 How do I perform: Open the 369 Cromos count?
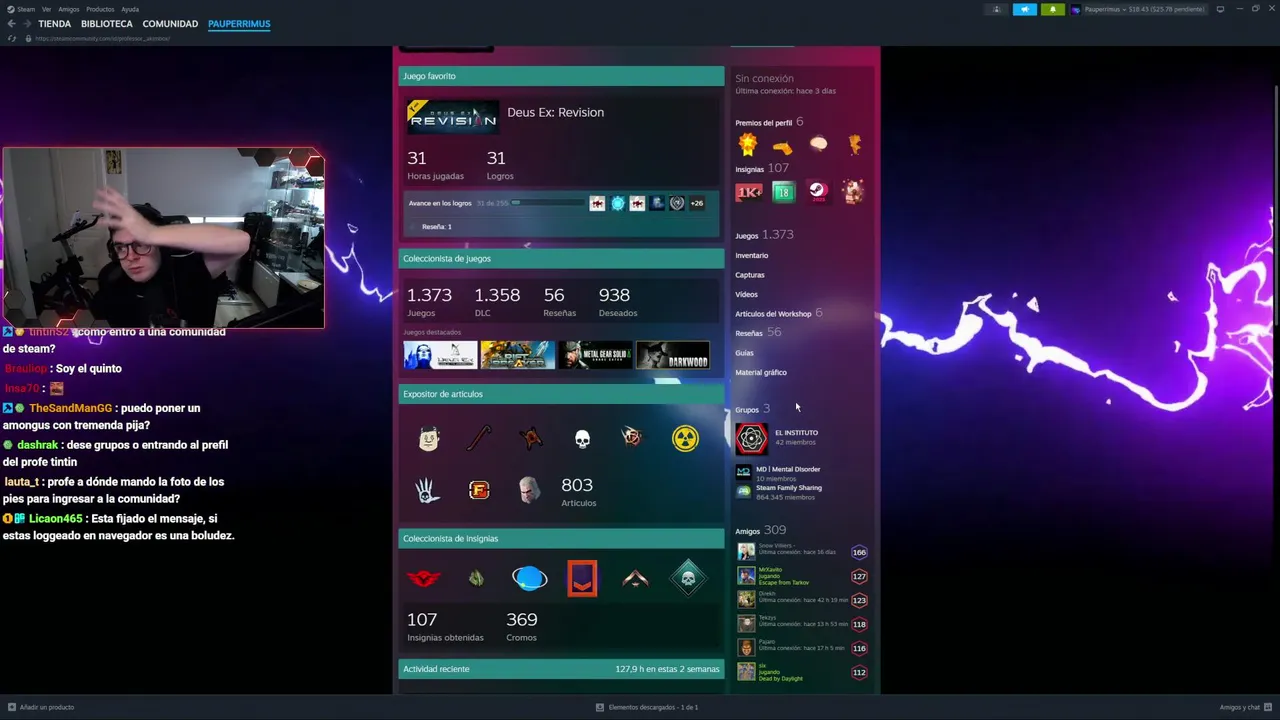[x=522, y=626]
